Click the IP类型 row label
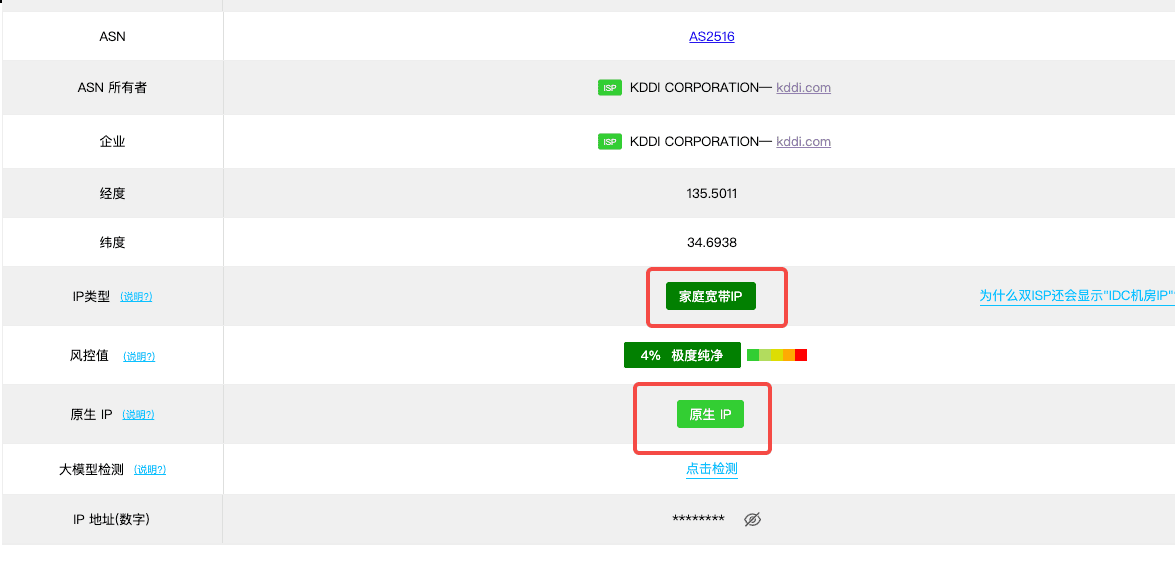 pos(91,297)
